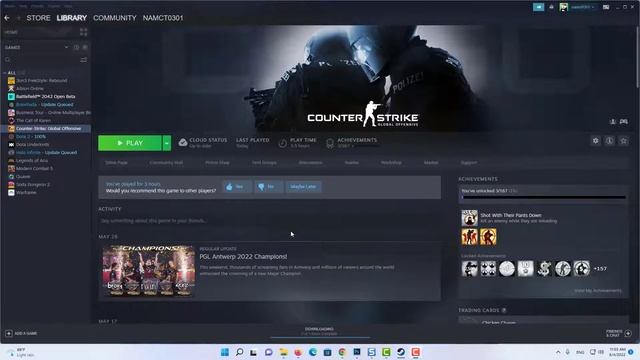Toggle the ready-to-play filter icon beside GAMES
Image resolution: width=640 pixels, height=360 pixels.
pos(85,47)
